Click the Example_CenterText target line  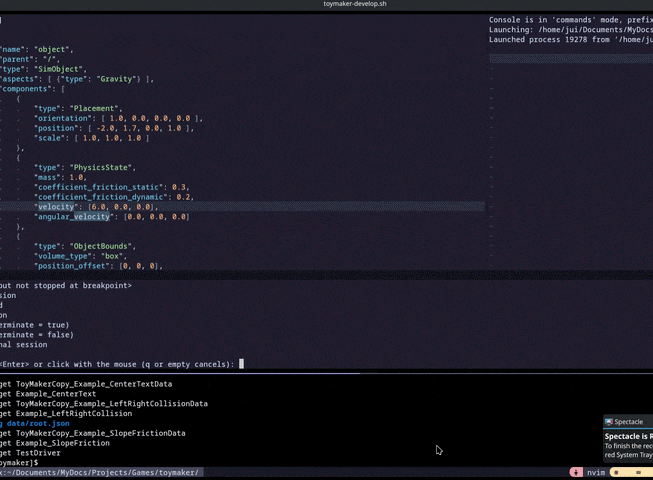pyautogui.click(x=56, y=394)
